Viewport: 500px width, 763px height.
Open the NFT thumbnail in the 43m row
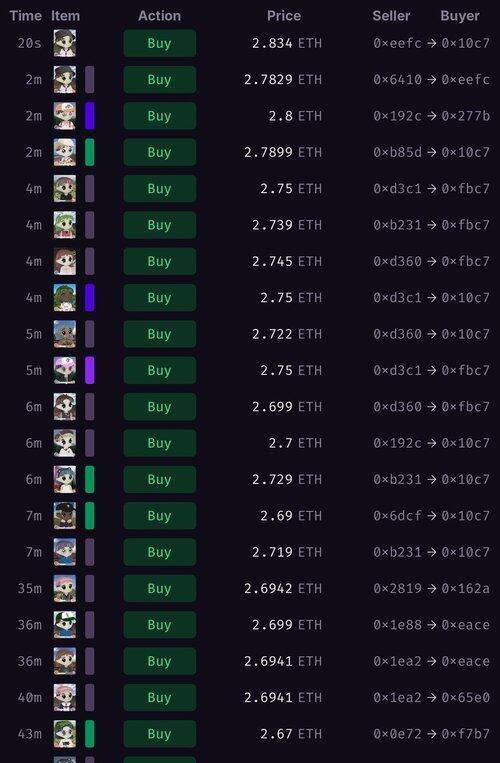tap(65, 734)
